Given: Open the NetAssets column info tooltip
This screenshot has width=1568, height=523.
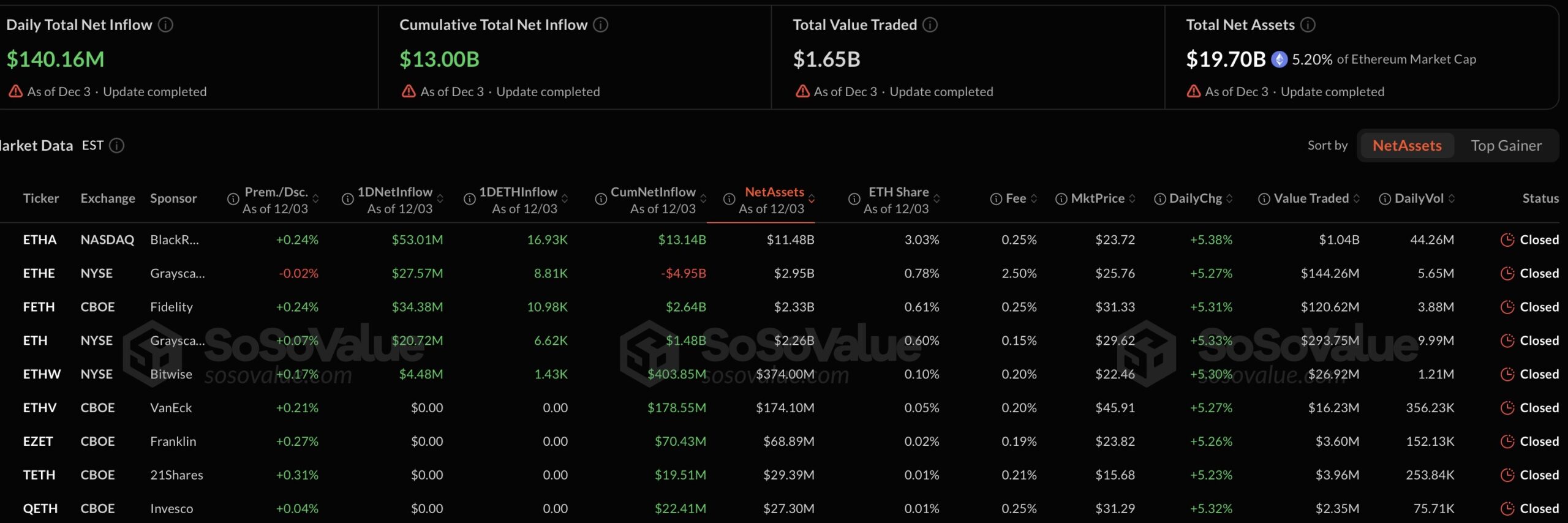Looking at the screenshot, I should coord(729,198).
